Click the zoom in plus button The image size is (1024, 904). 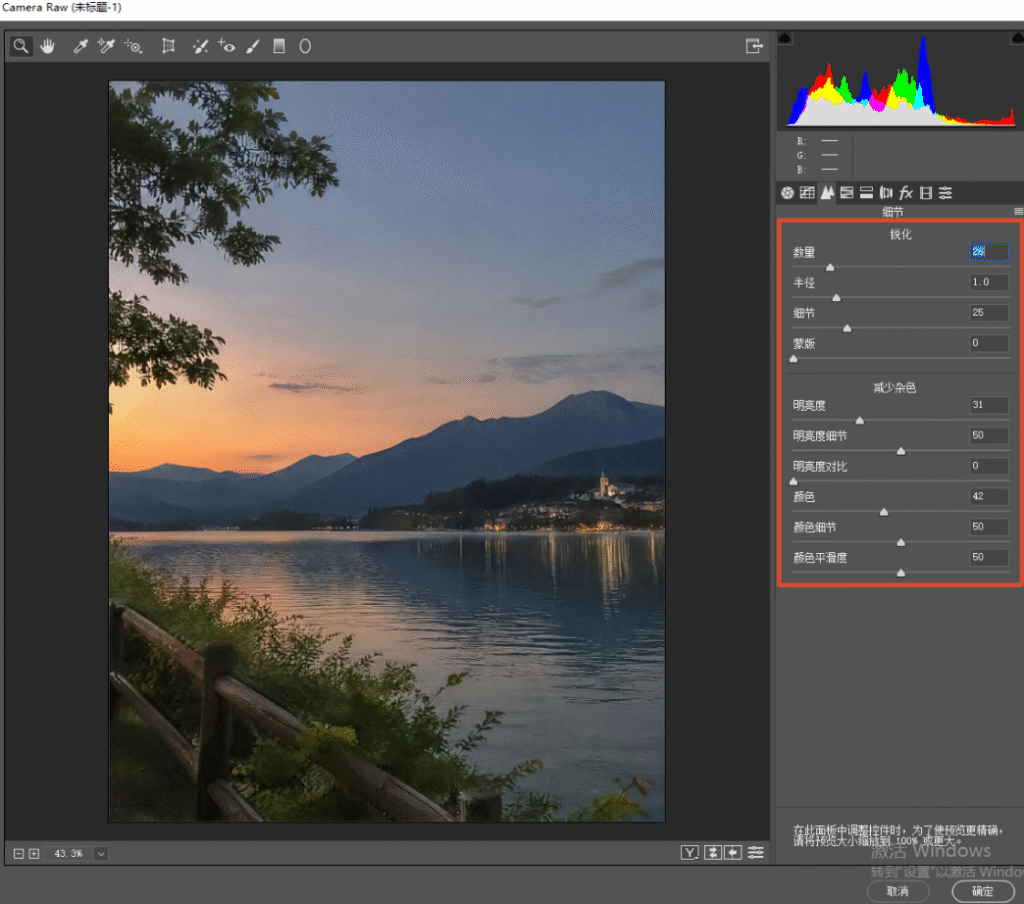coord(34,854)
